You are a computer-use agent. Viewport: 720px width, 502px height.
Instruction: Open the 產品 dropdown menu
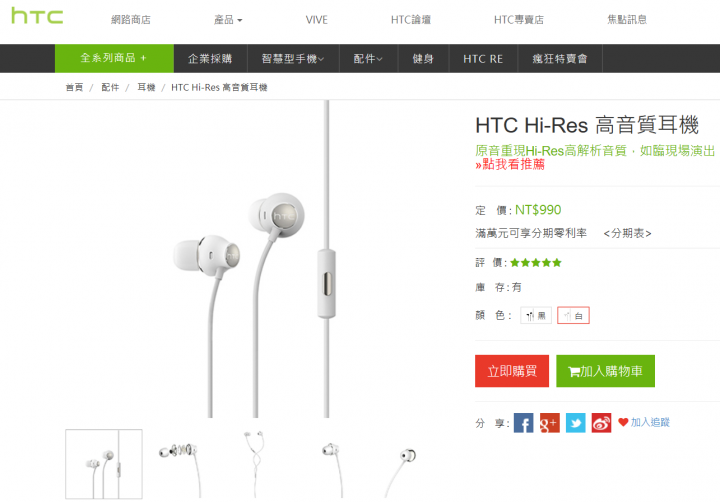pyautogui.click(x=228, y=20)
